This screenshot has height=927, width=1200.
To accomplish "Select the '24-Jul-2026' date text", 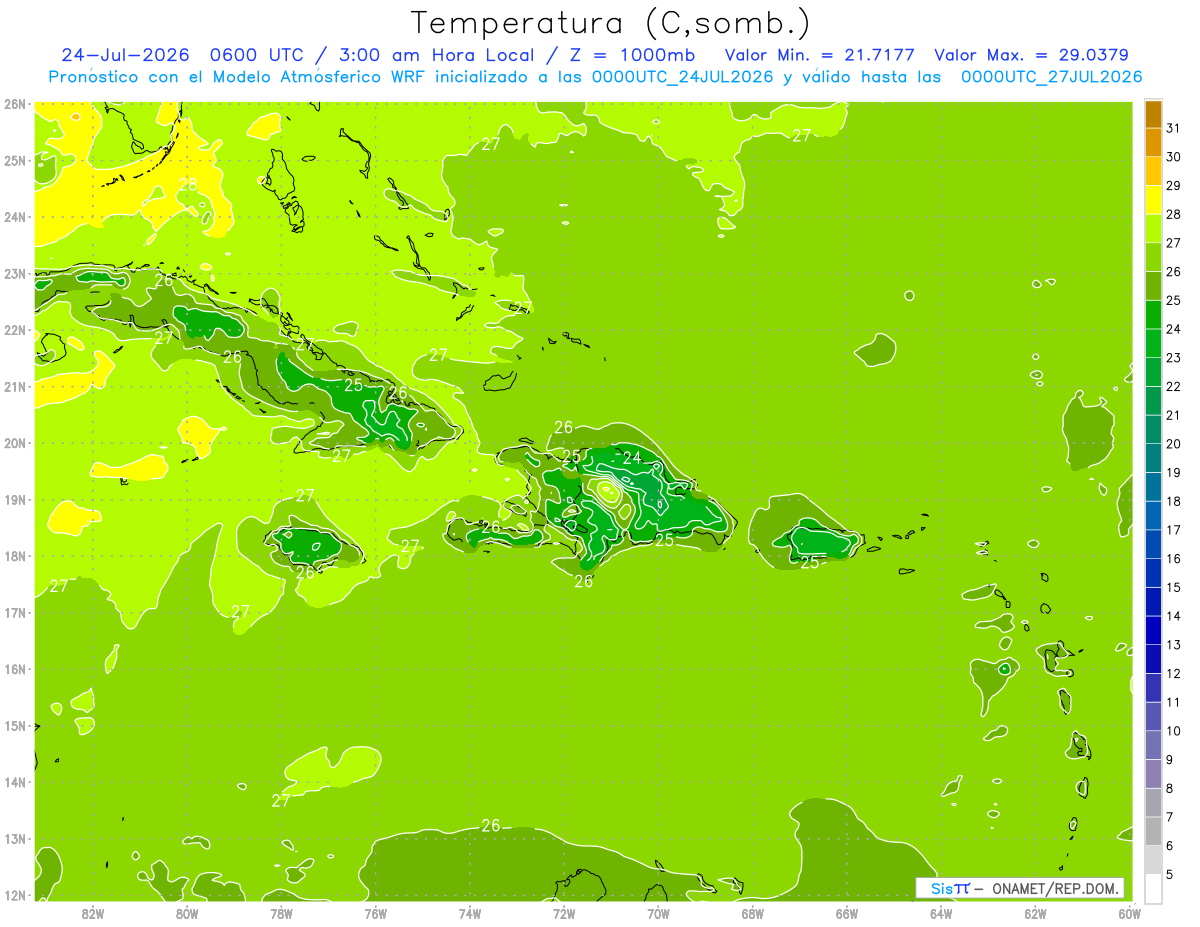I will (125, 55).
